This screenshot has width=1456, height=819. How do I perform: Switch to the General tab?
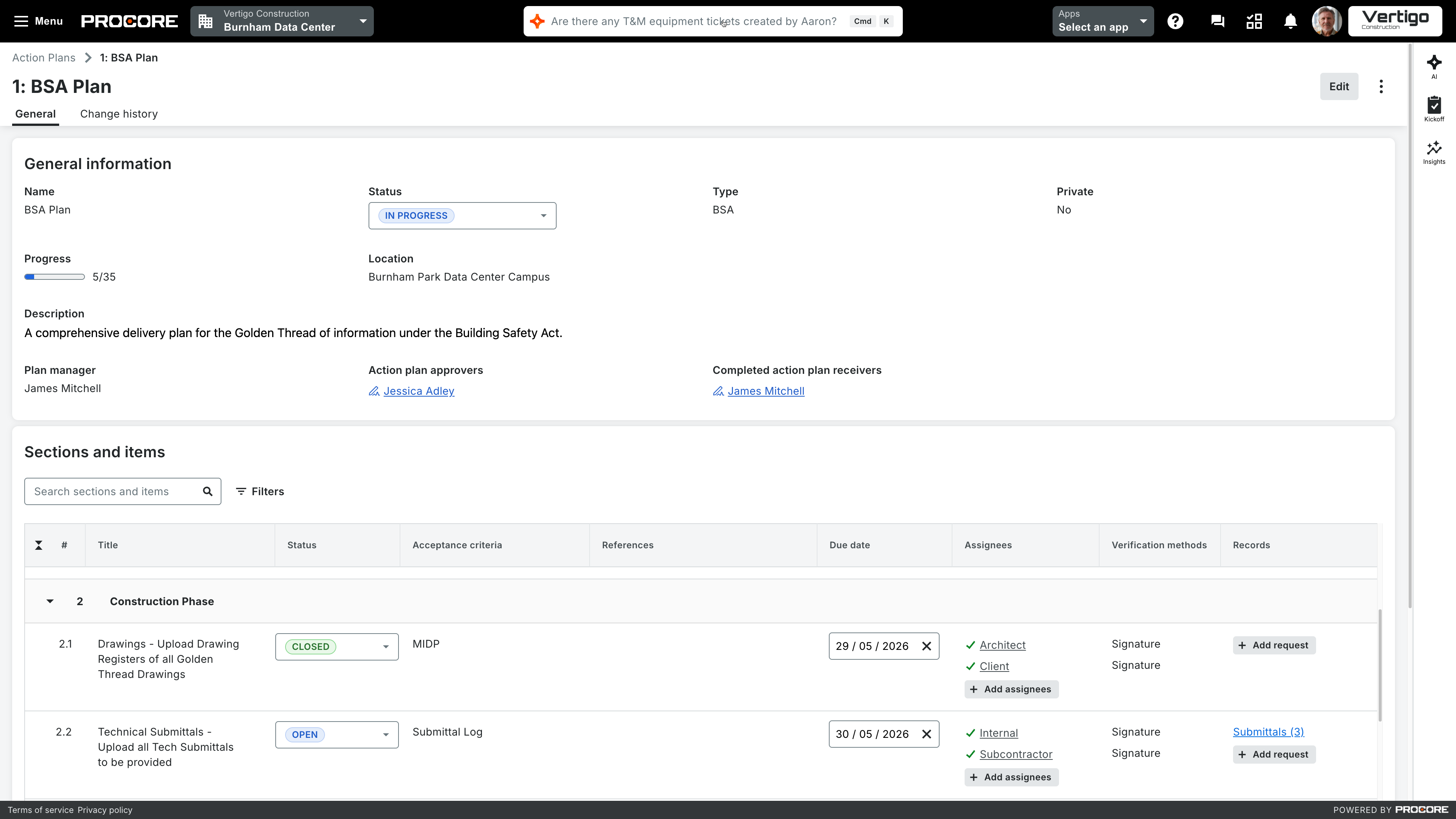pyautogui.click(x=36, y=114)
